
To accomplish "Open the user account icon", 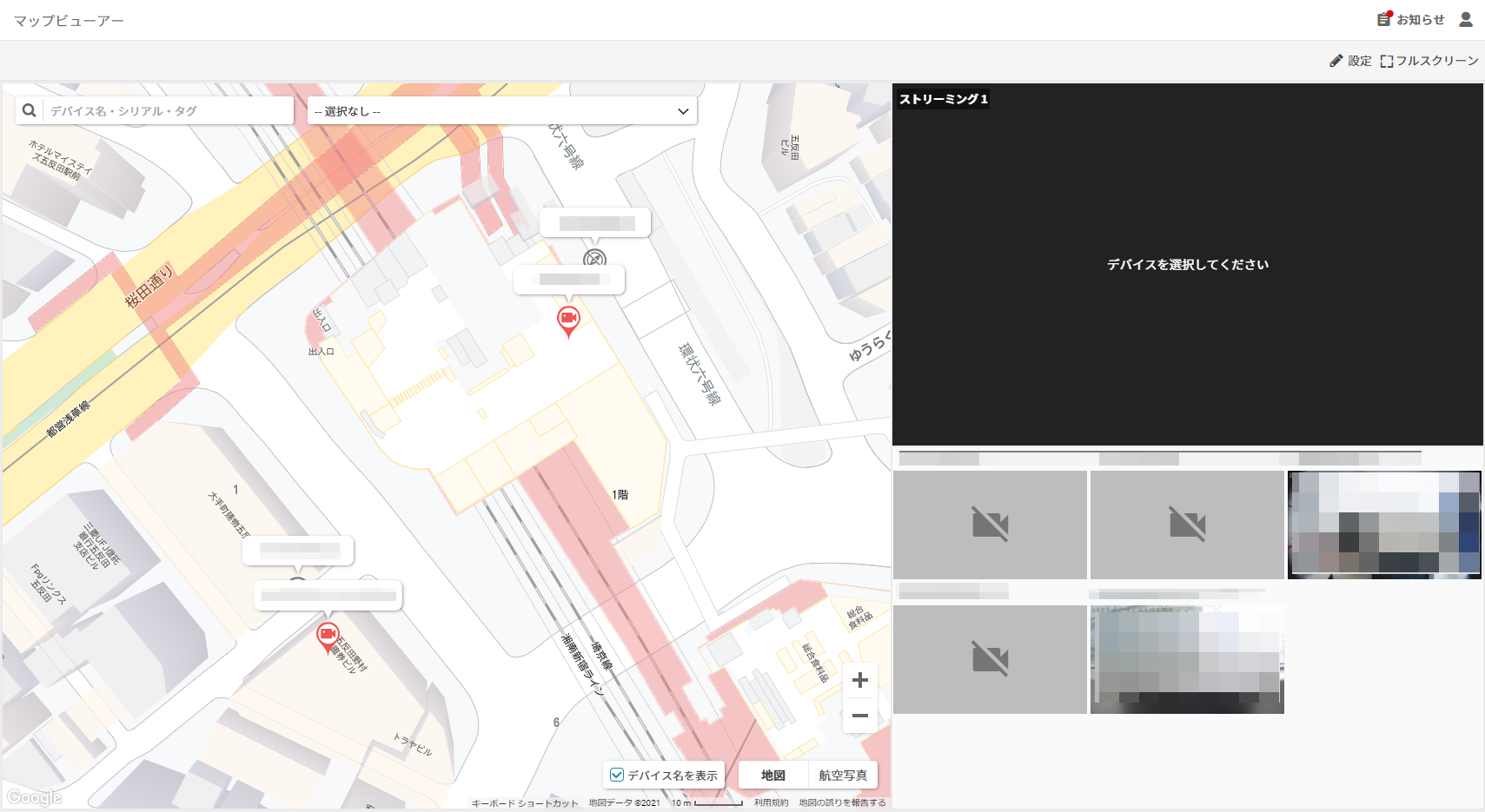I will coord(1466,19).
